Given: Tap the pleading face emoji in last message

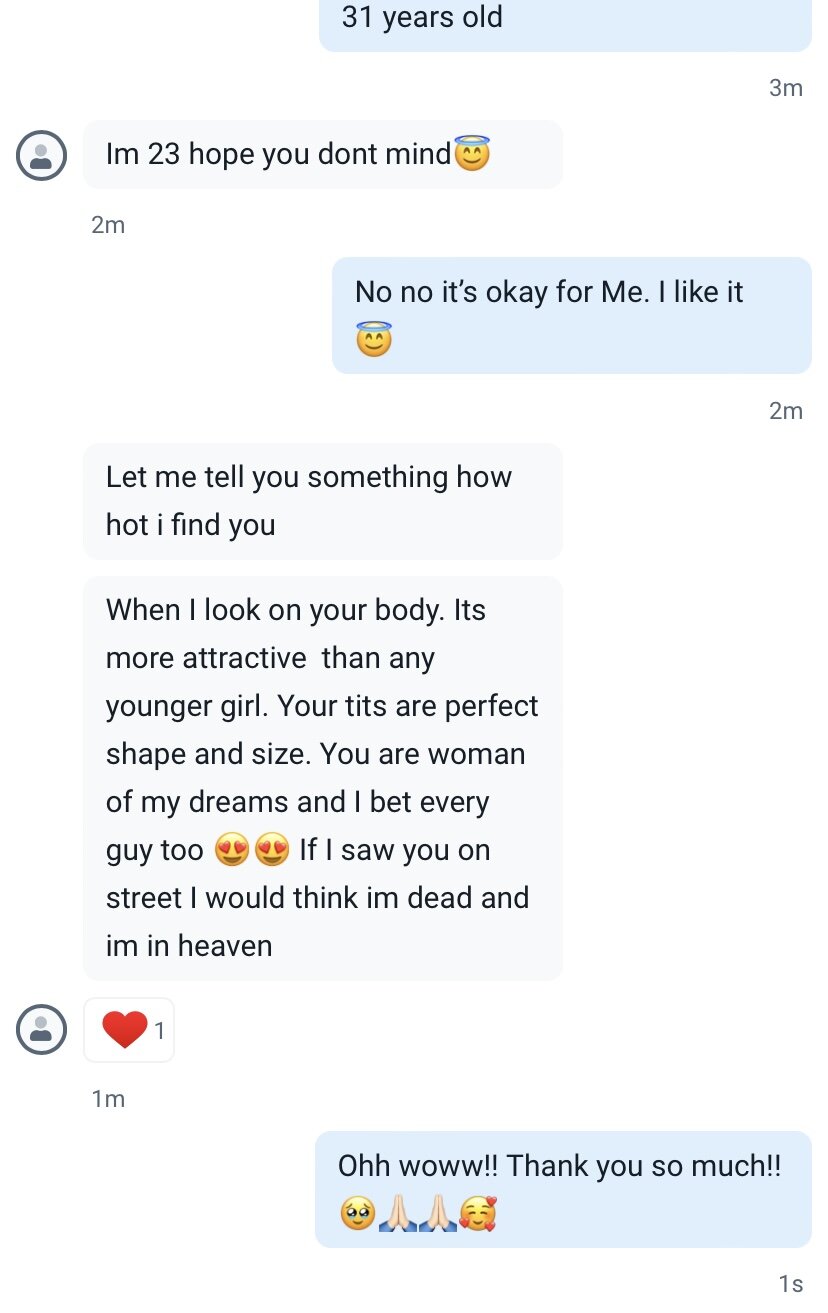Looking at the screenshot, I should 357,1216.
